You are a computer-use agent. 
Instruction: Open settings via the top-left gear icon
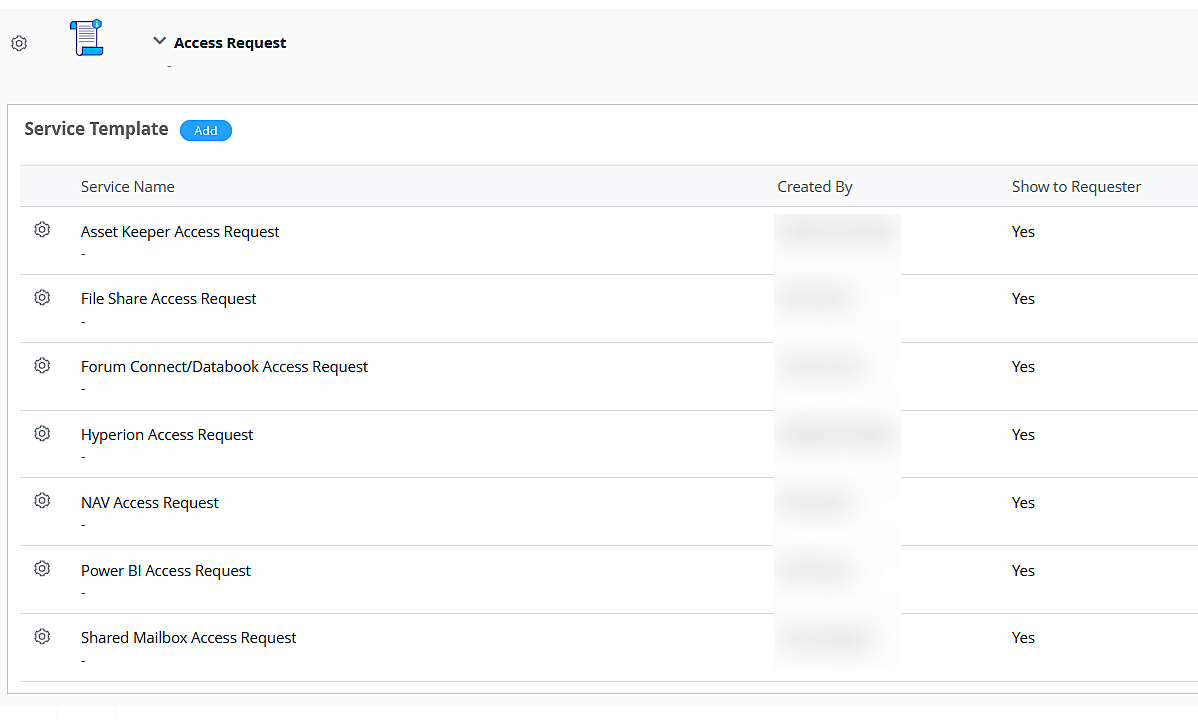[x=18, y=43]
